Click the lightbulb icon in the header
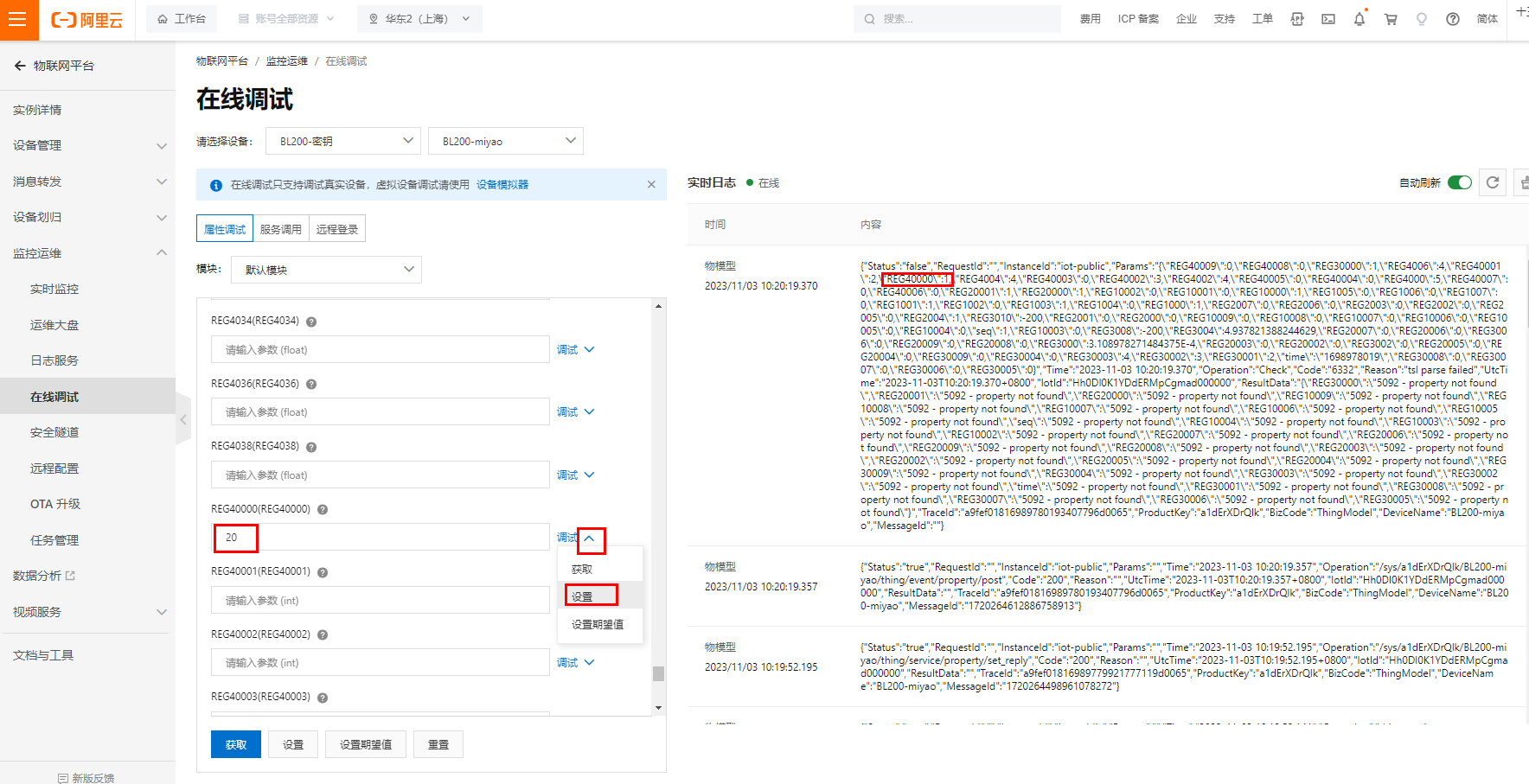The height and width of the screenshot is (784, 1529). [1422, 19]
